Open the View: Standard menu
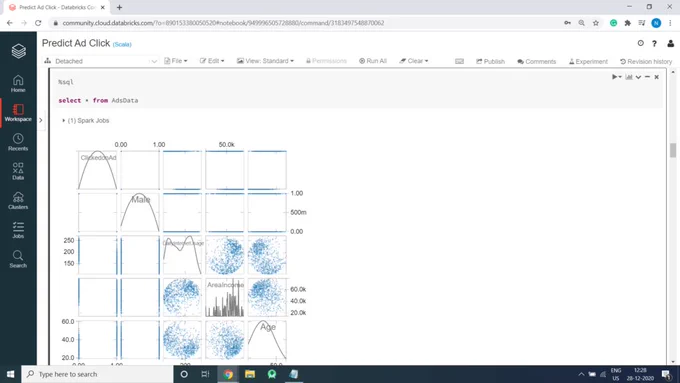Viewport: 680px width, 383px height. [x=265, y=61]
